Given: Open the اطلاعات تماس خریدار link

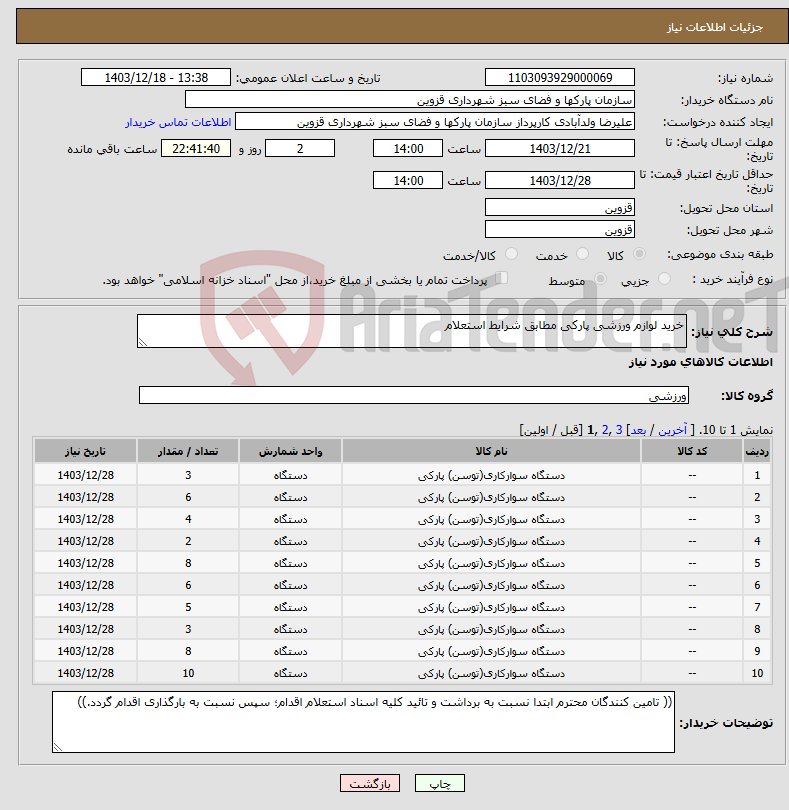Looking at the screenshot, I should 178,122.
